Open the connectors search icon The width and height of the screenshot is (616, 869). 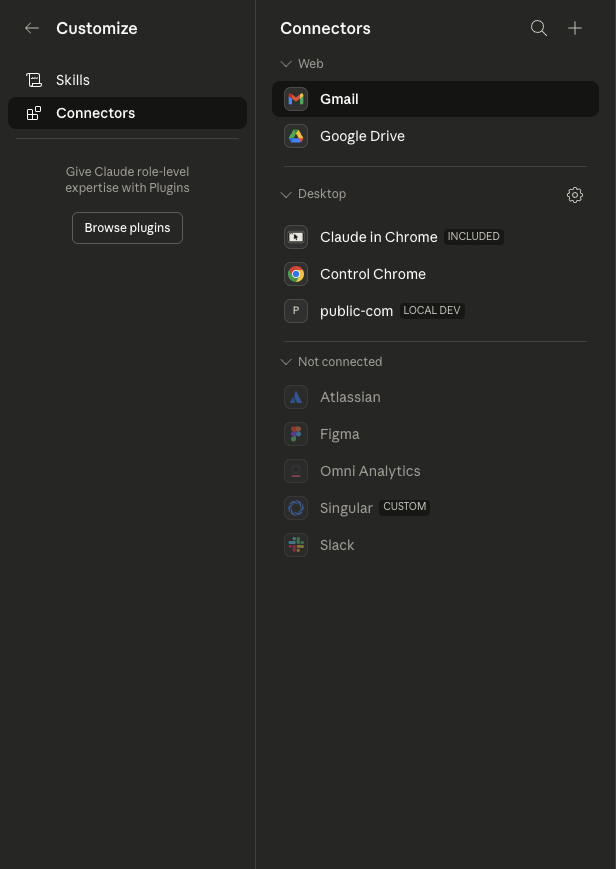tap(539, 29)
